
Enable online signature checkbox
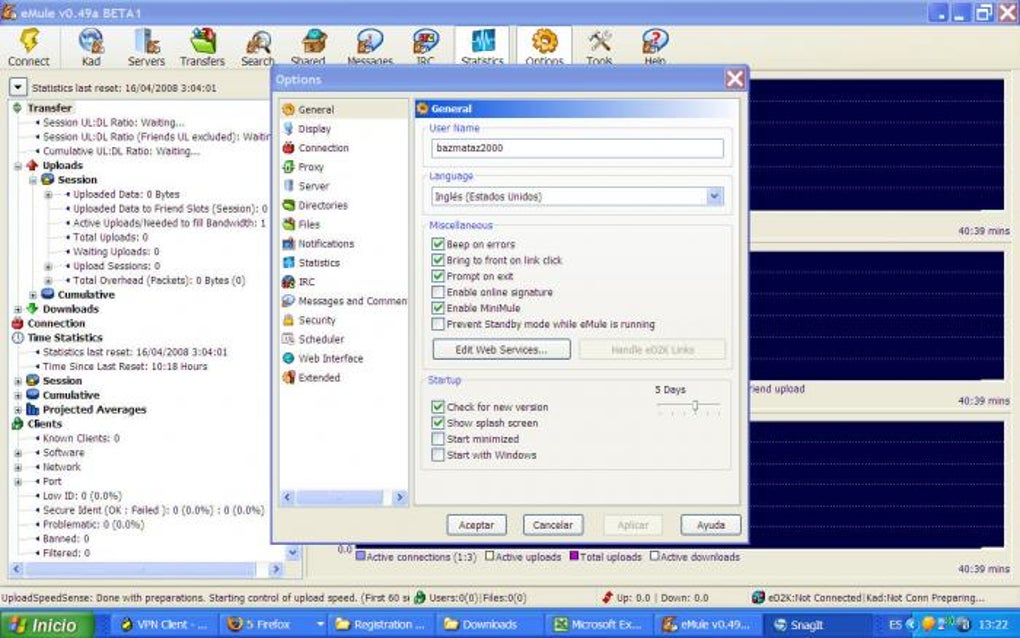[x=438, y=292]
